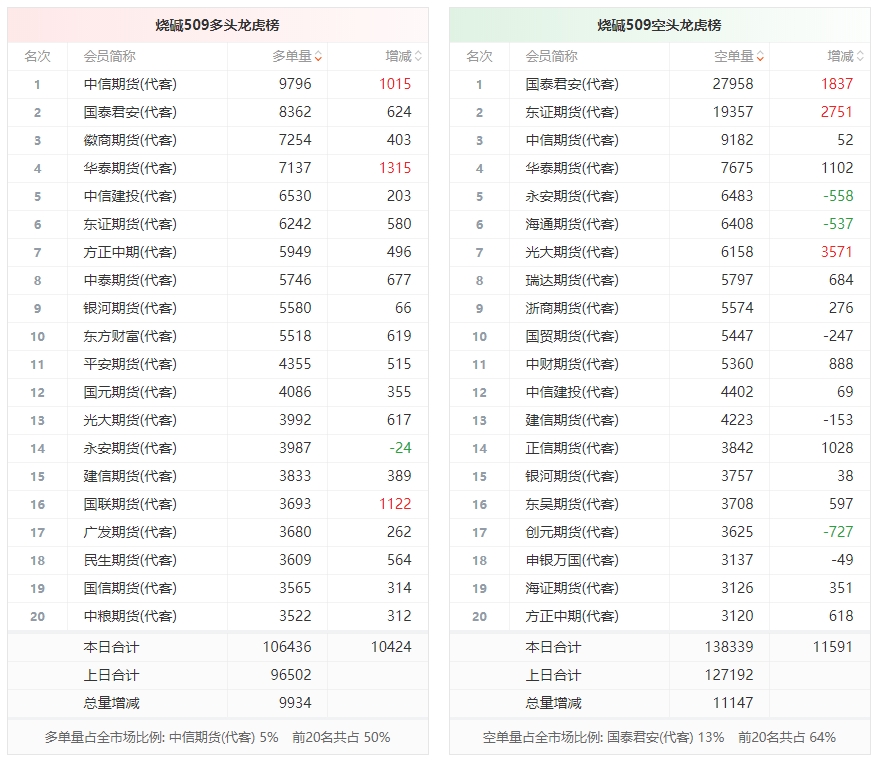Click the 烧碱509多头龙虎榜 title

(x=218, y=25)
